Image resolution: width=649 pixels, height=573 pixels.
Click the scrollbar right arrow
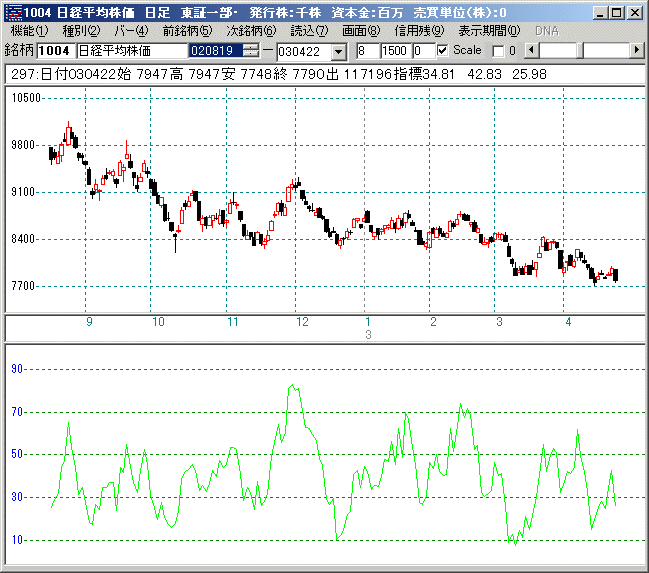pos(637,51)
